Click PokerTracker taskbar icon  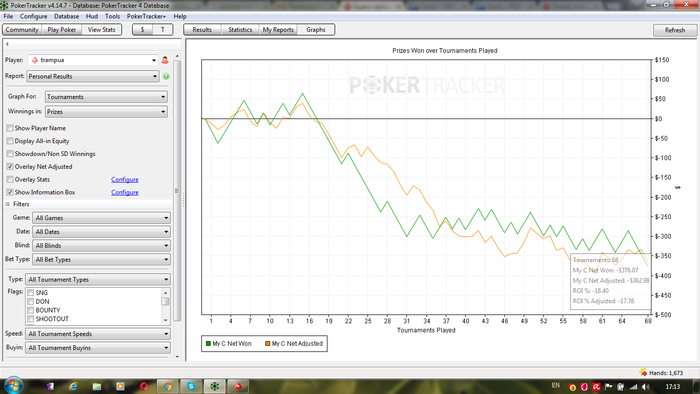pos(215,386)
